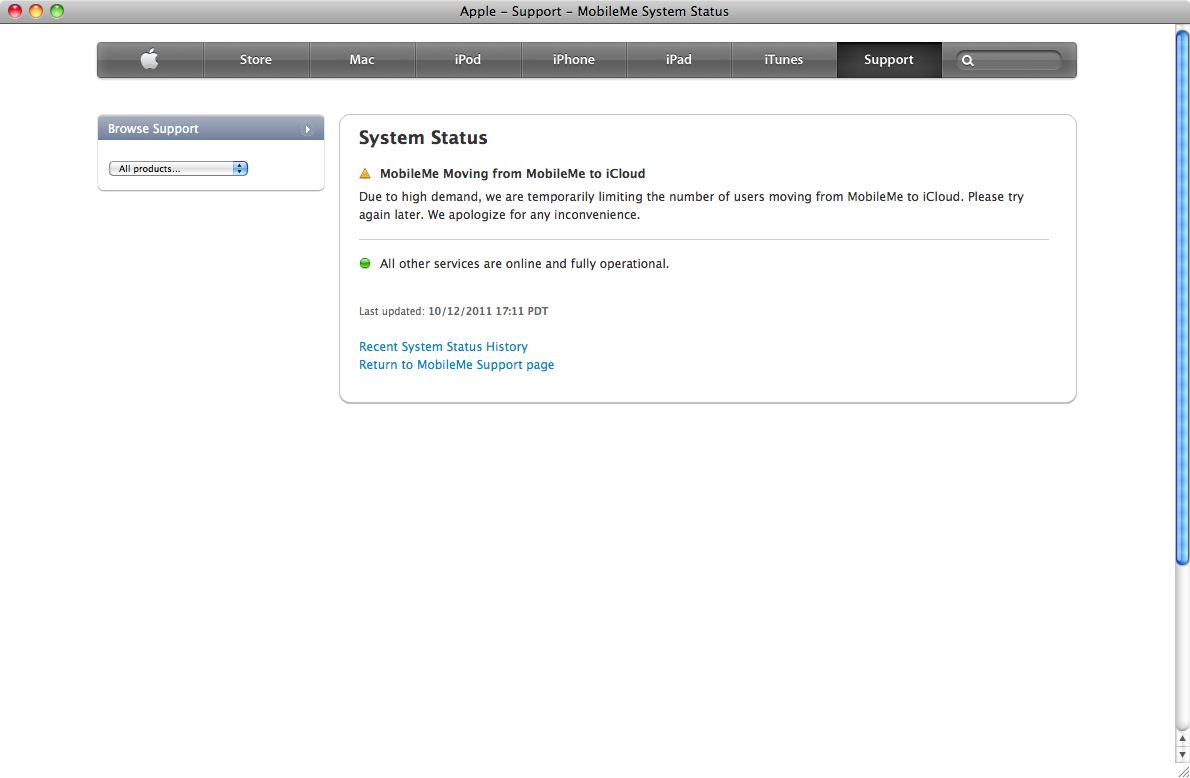
Task: Click the Browse Support header
Action: coord(211,128)
